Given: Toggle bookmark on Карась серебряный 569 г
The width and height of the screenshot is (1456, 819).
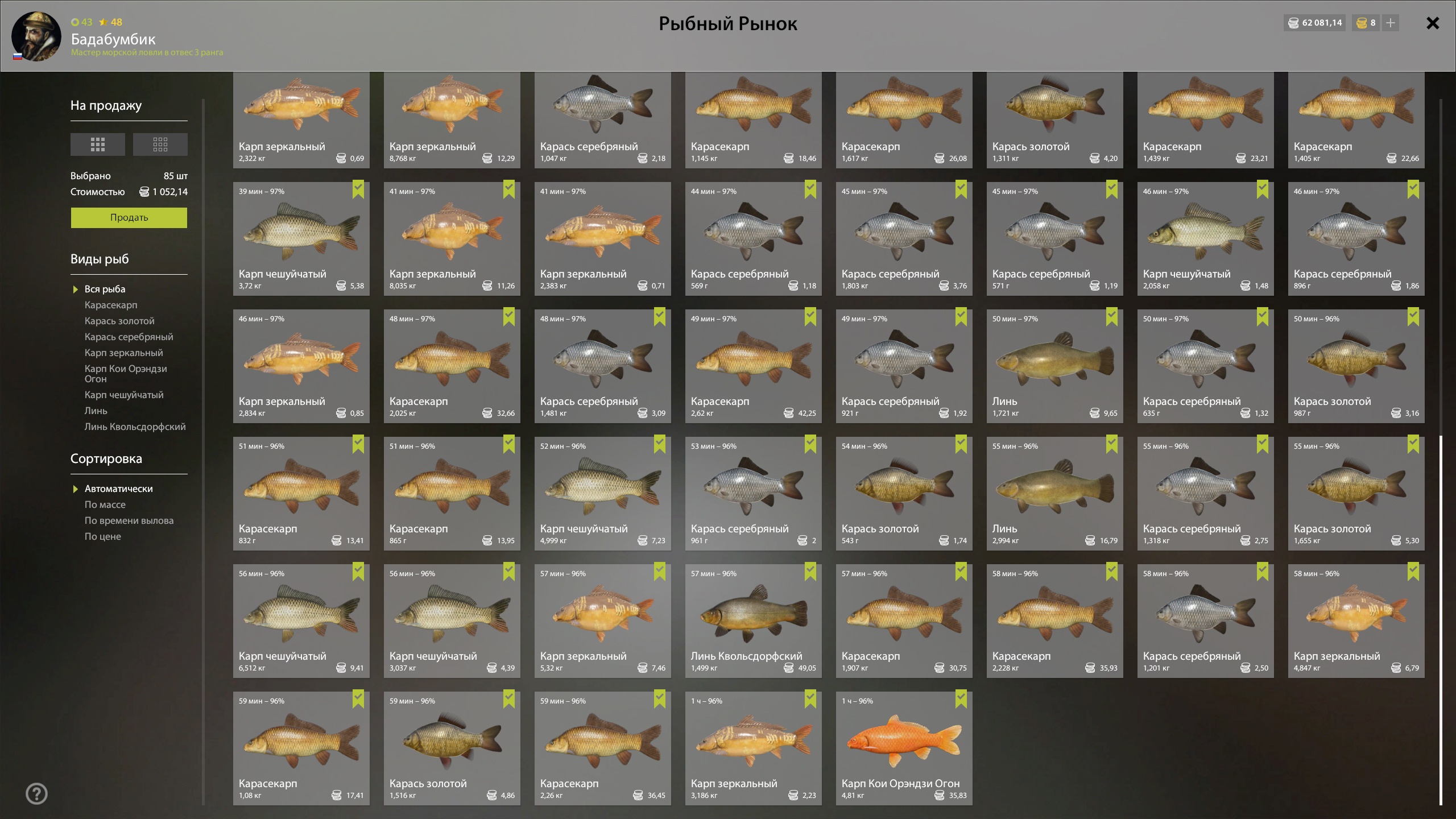Looking at the screenshot, I should point(810,189).
